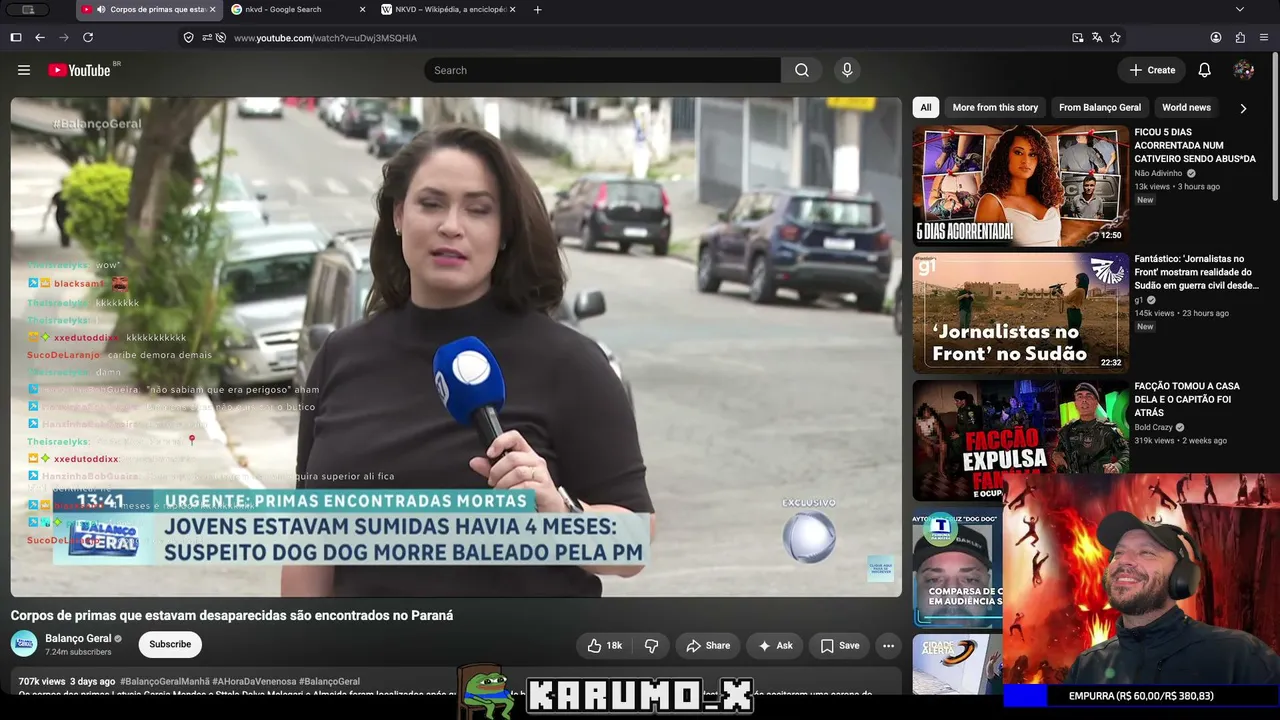Screen dimensions: 1280x720
Task: Open YouTube notifications bell
Action: pyautogui.click(x=1205, y=70)
